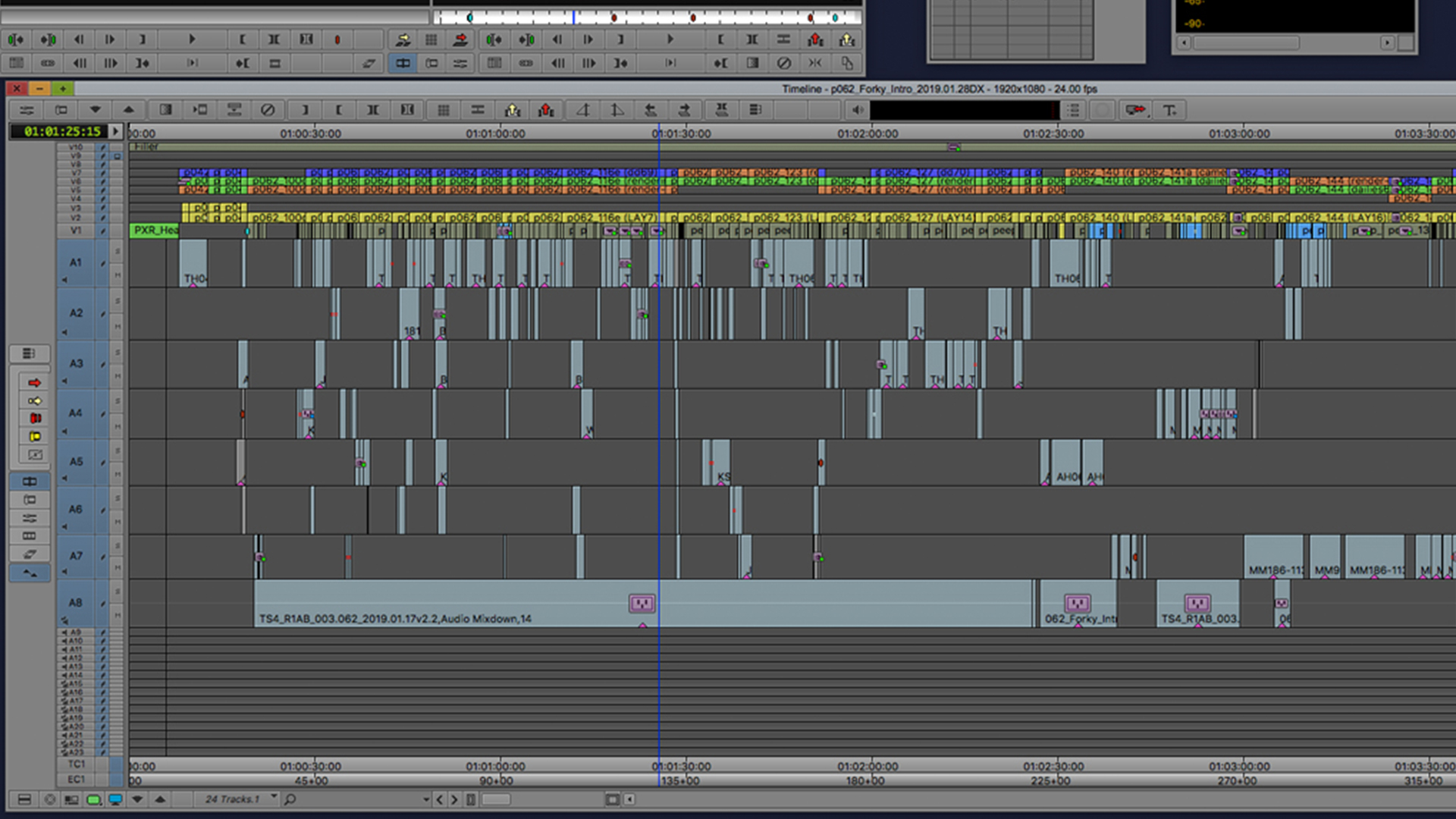Open the fast menu in the left track panel
This screenshot has height=819, width=1456.
[29, 353]
